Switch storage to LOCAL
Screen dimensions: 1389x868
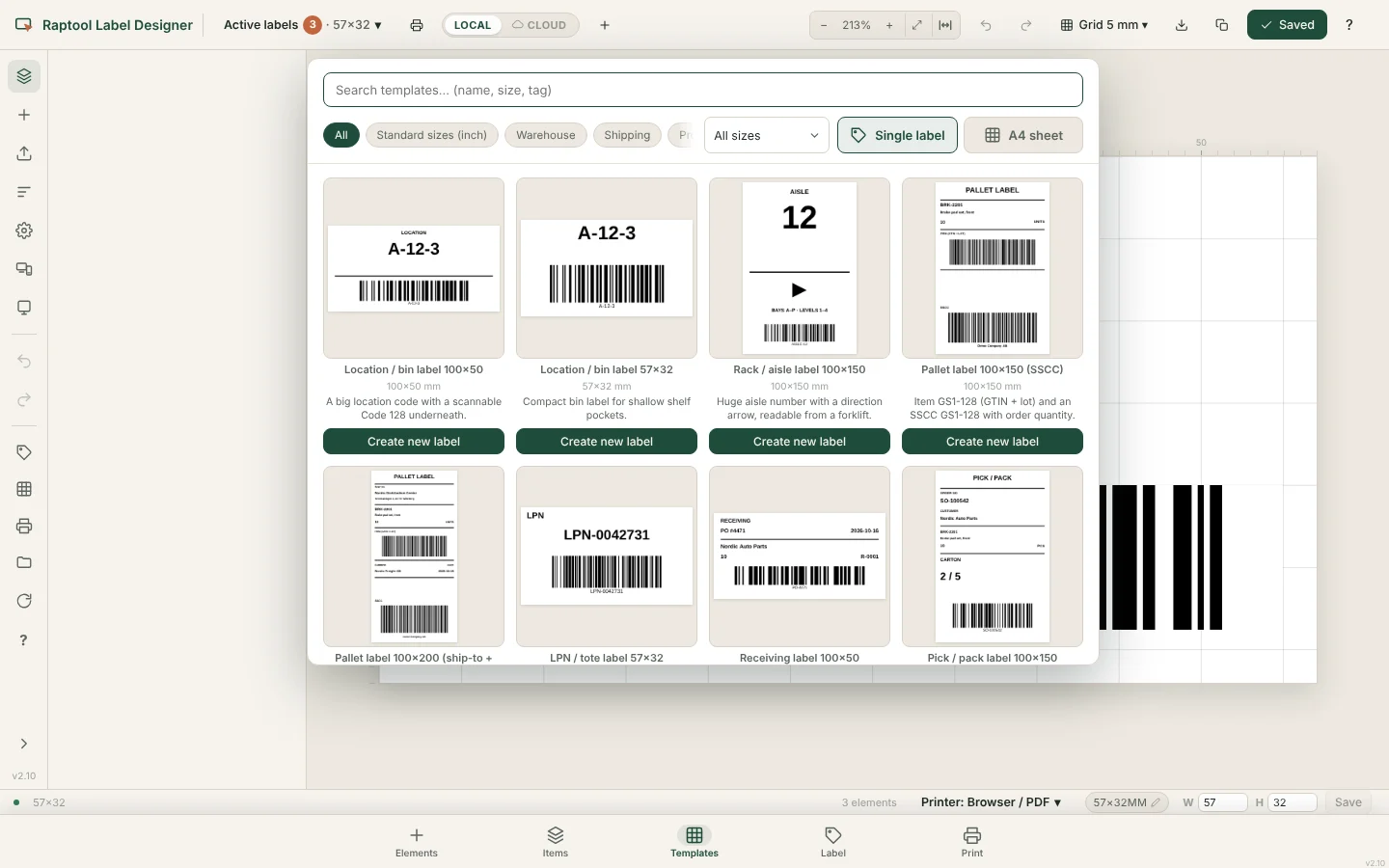(473, 25)
